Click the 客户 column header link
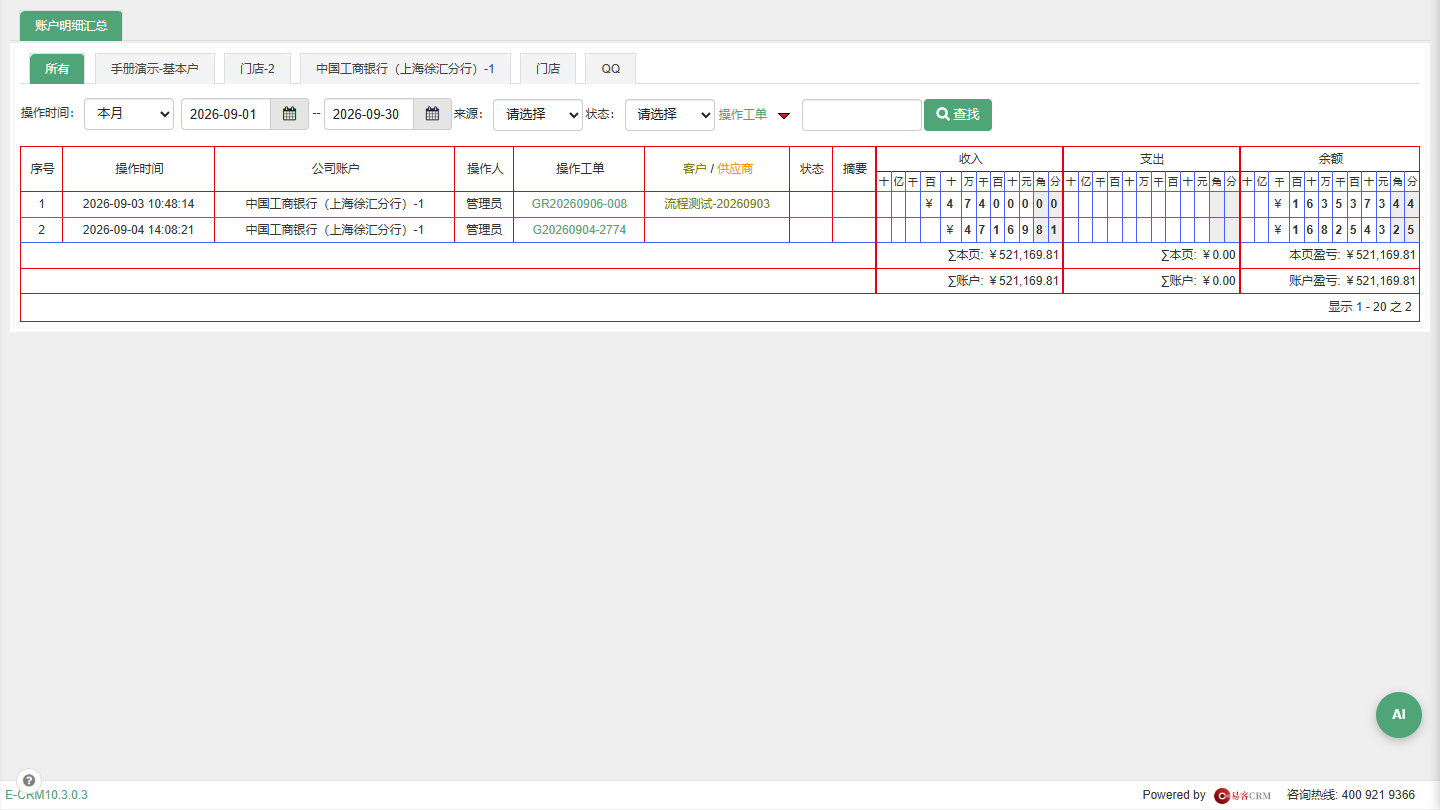 click(694, 169)
